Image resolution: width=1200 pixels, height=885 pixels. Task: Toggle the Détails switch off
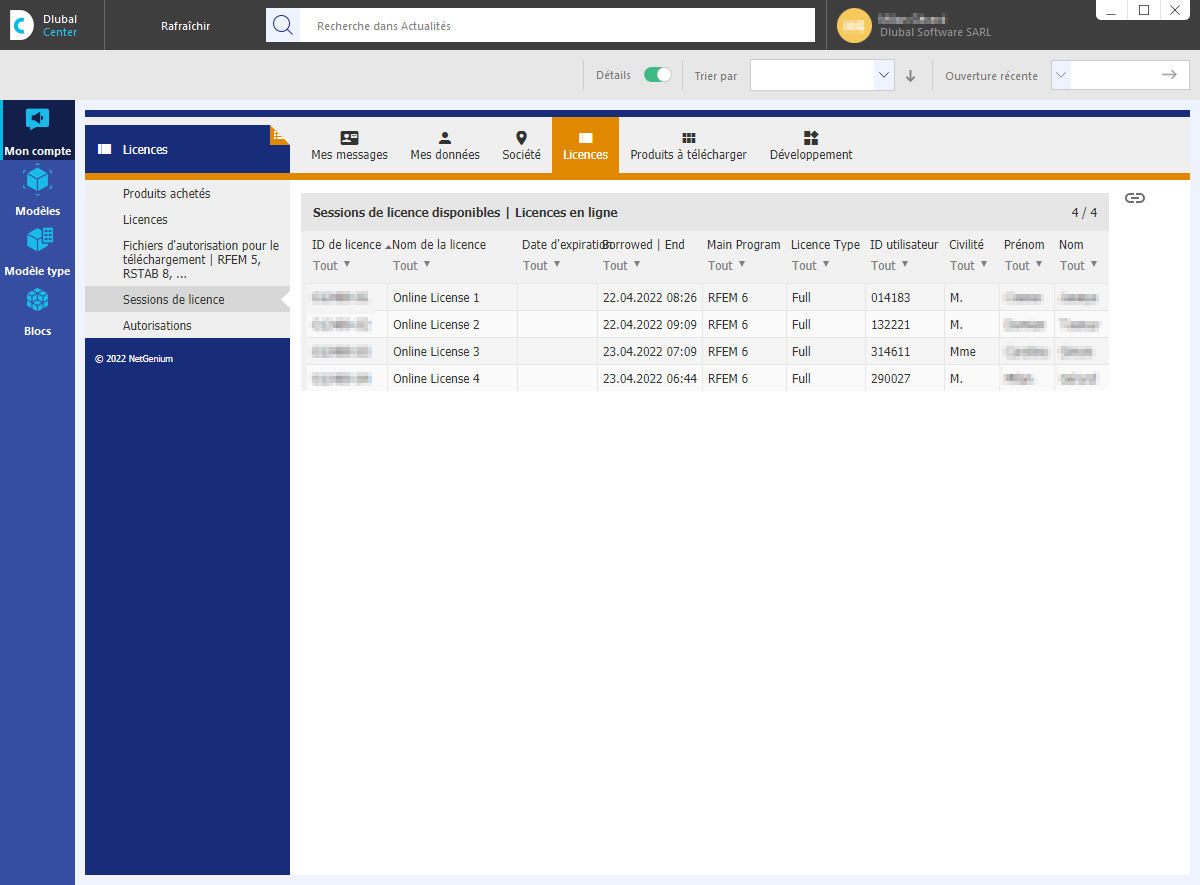coord(657,74)
